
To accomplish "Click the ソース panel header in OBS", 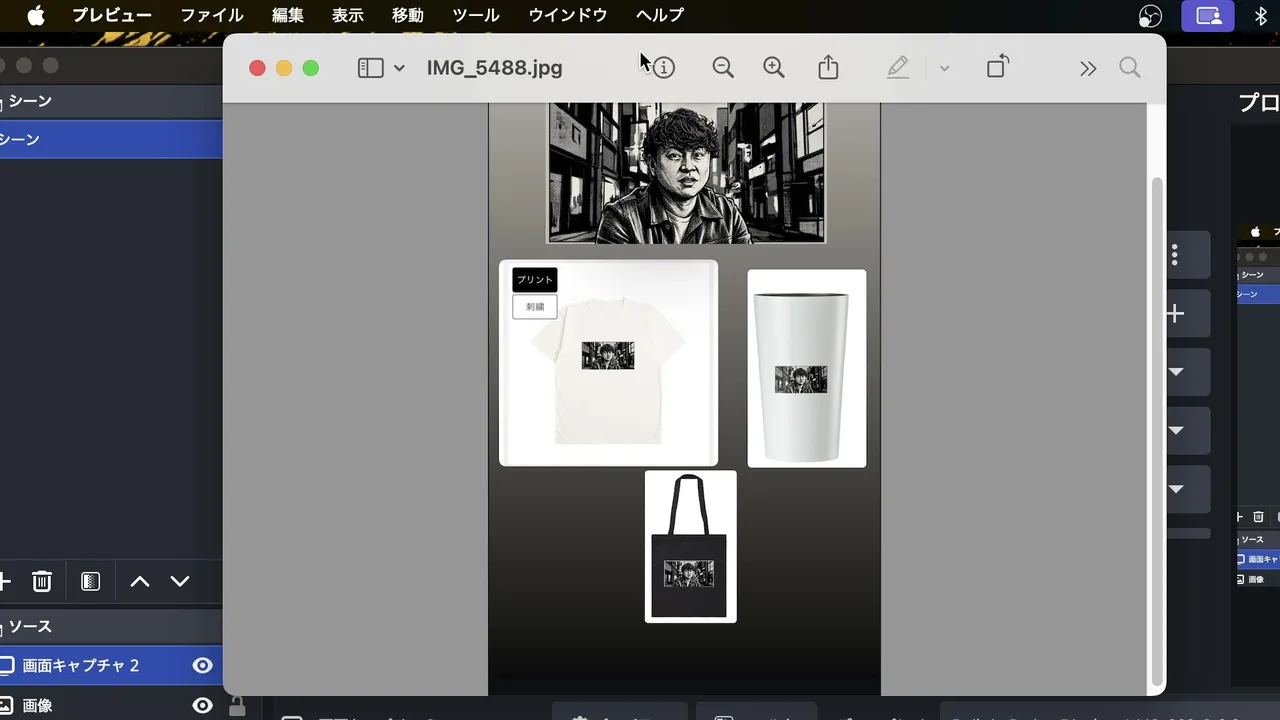I will coord(111,627).
